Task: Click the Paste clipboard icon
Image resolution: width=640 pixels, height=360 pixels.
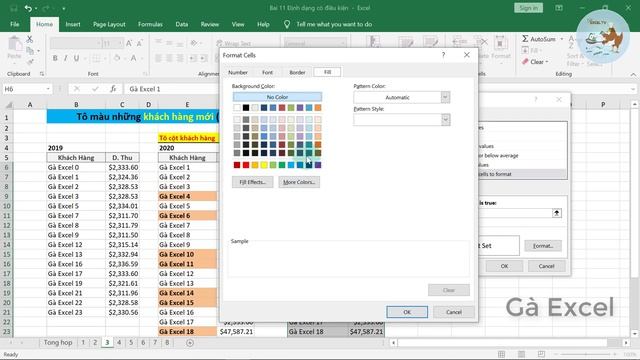Action: pos(14,44)
